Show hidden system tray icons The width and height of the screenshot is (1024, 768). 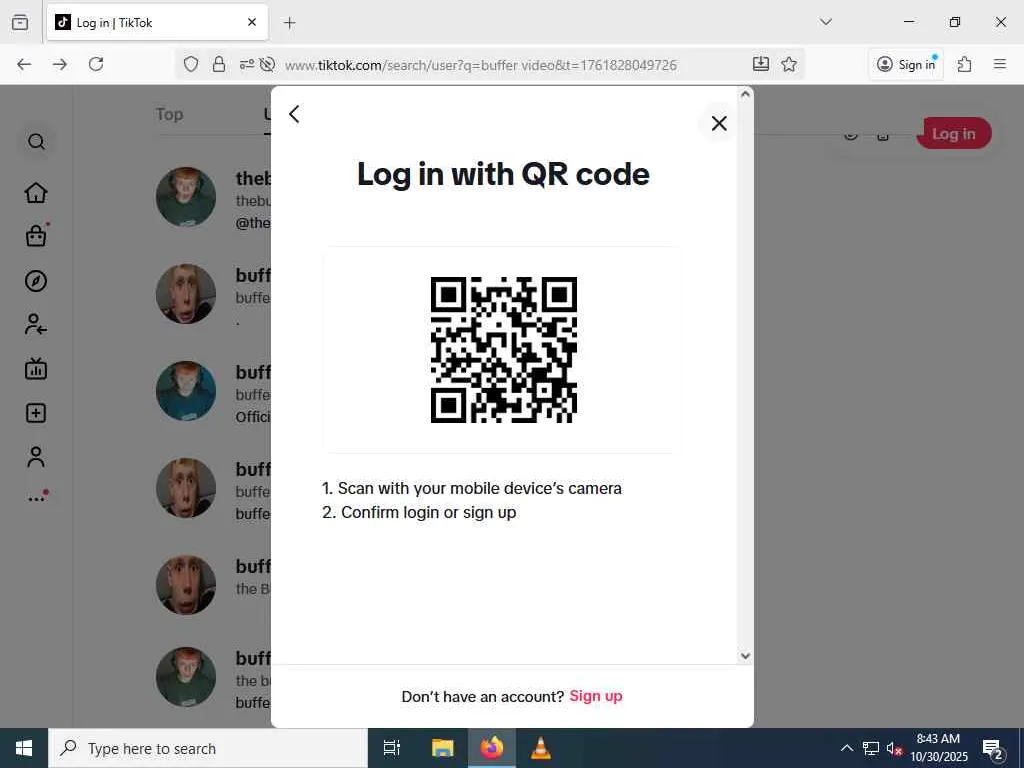[x=846, y=748]
